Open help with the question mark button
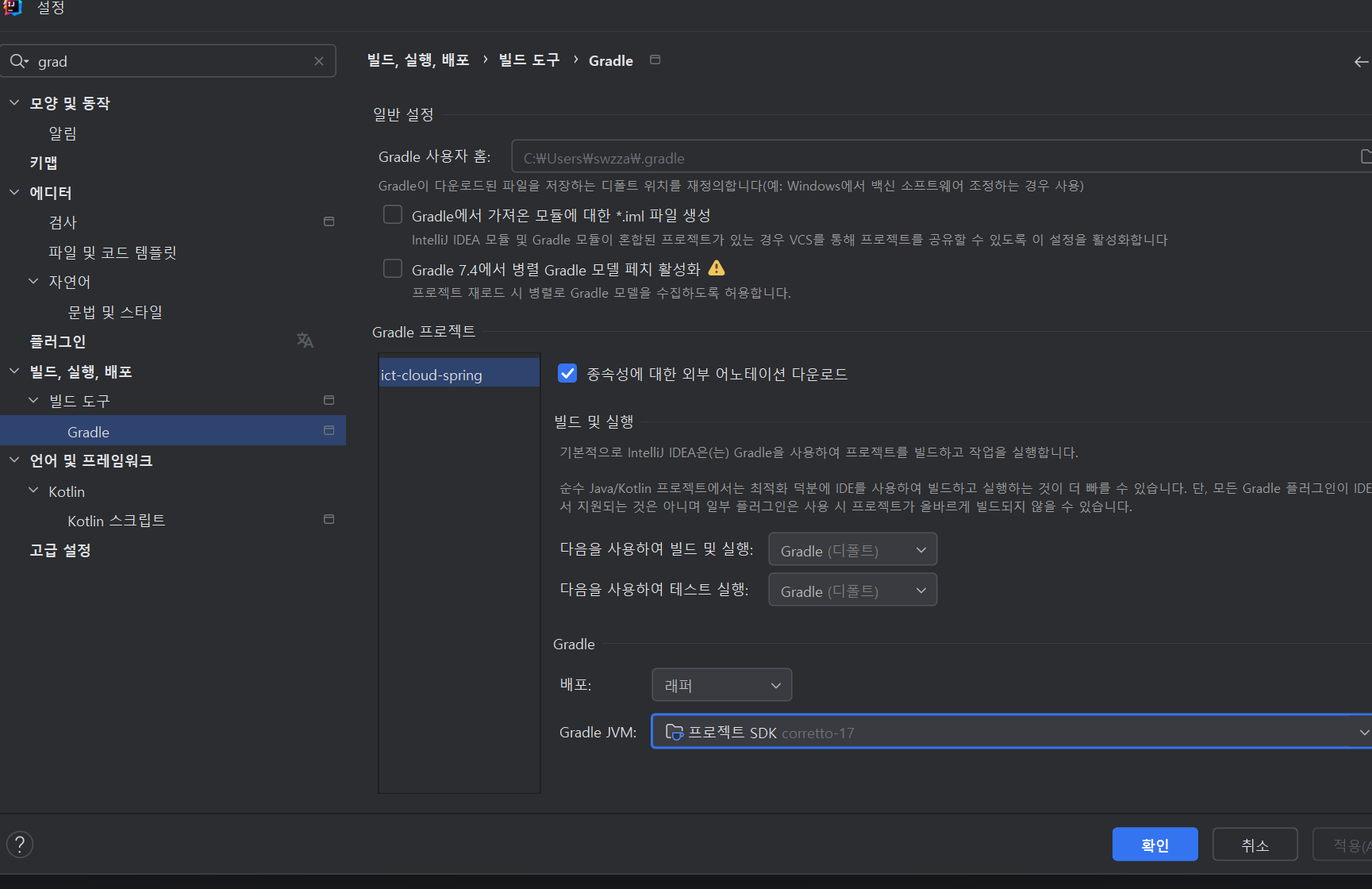The height and width of the screenshot is (889, 1372). click(x=20, y=844)
